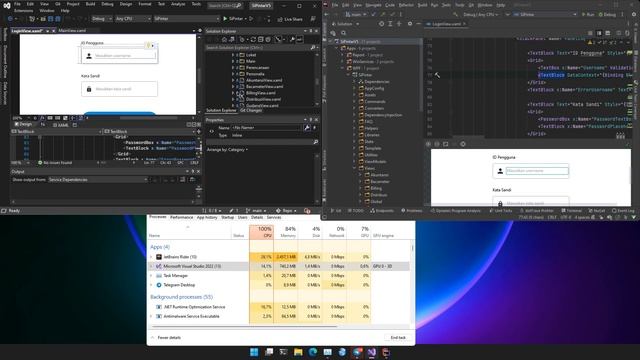Image resolution: width=640 pixels, height=360 pixels.
Task: Click End task button in Task Manager
Action: (x=398, y=338)
